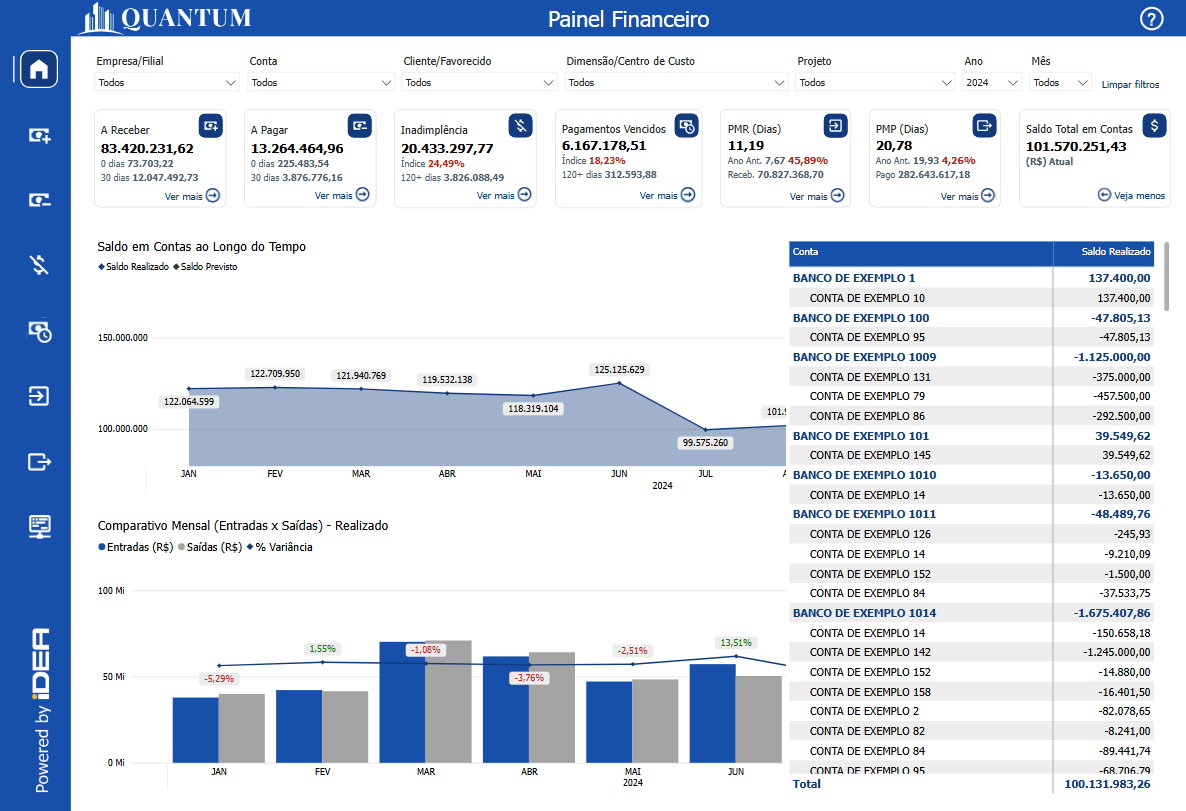
Task: Click the A Receber card icon
Action: tap(210, 125)
